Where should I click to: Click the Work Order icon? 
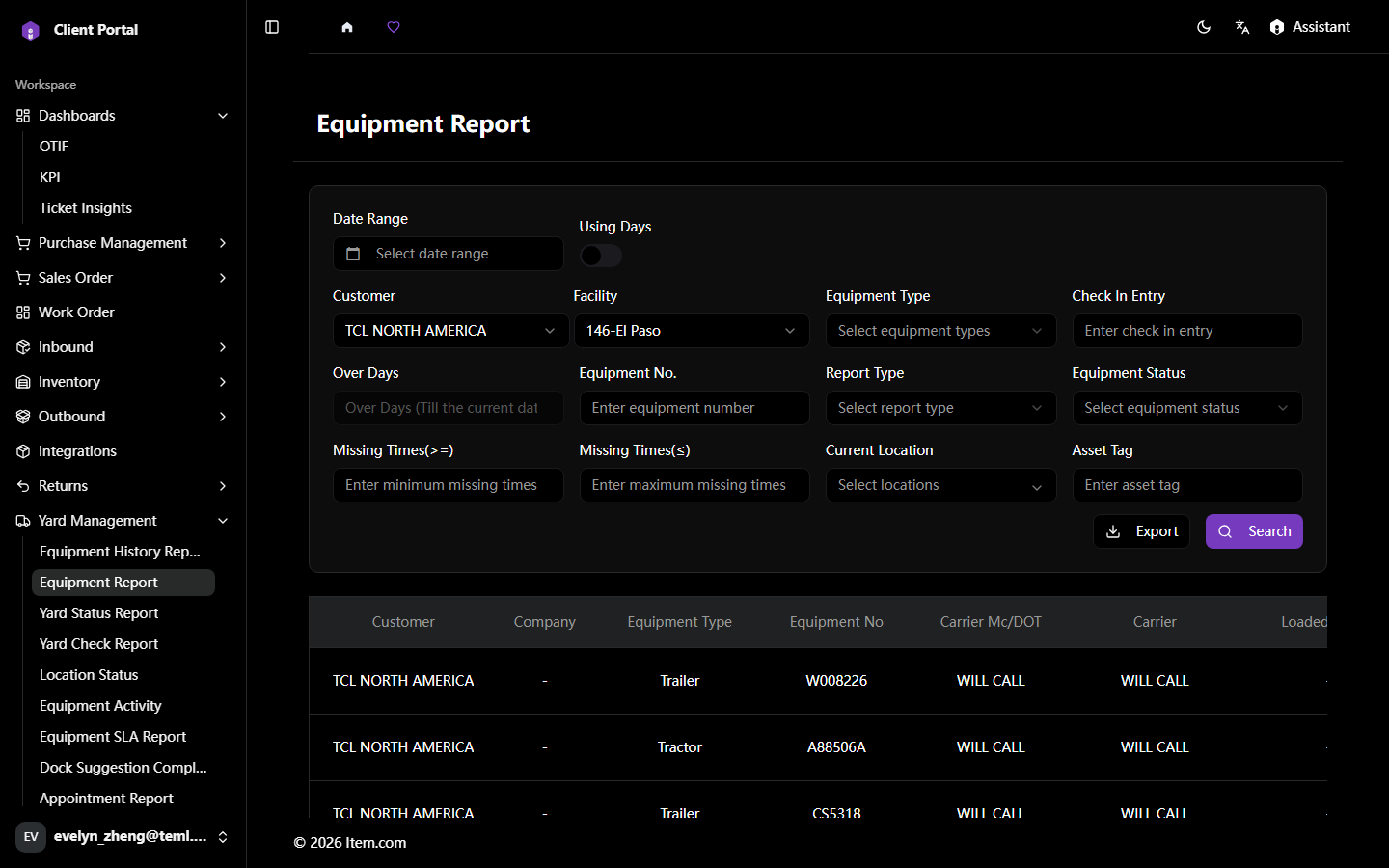pos(23,312)
